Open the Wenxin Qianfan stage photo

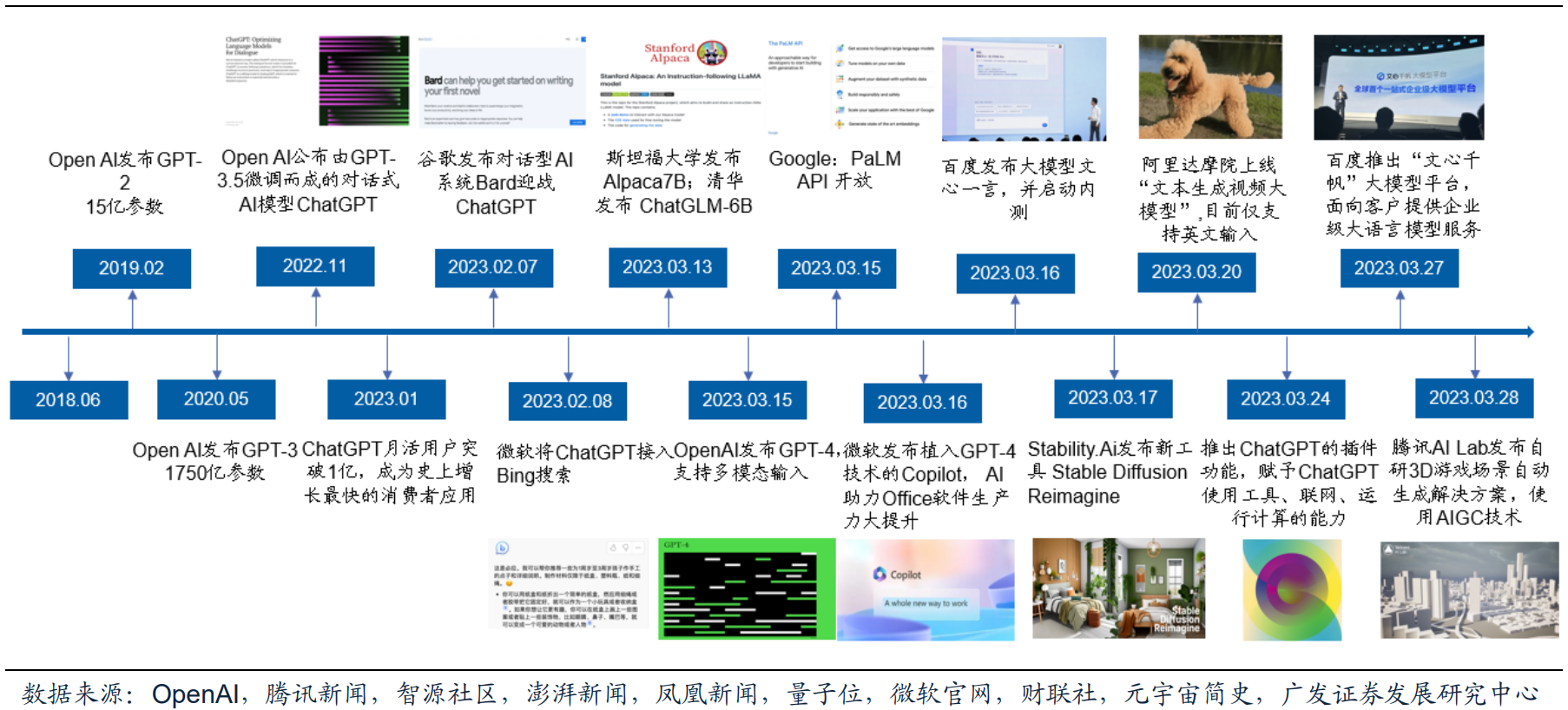point(1399,88)
